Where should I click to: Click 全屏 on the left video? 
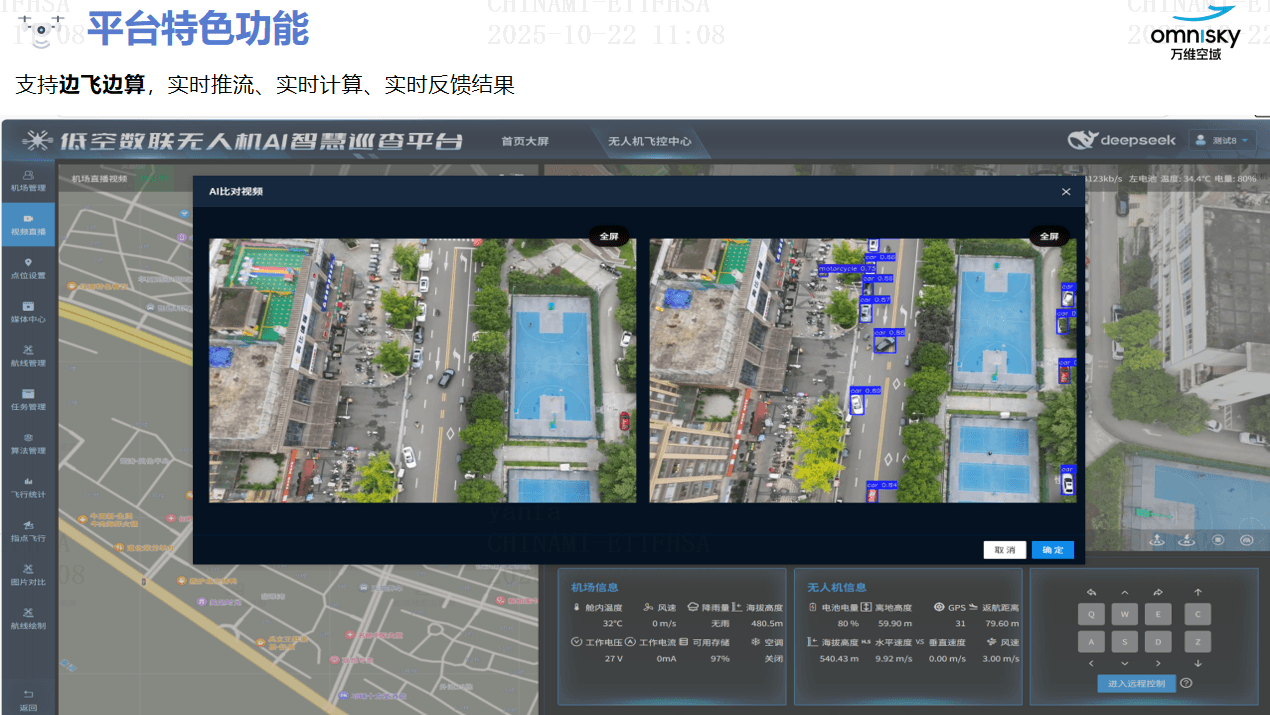tap(609, 237)
